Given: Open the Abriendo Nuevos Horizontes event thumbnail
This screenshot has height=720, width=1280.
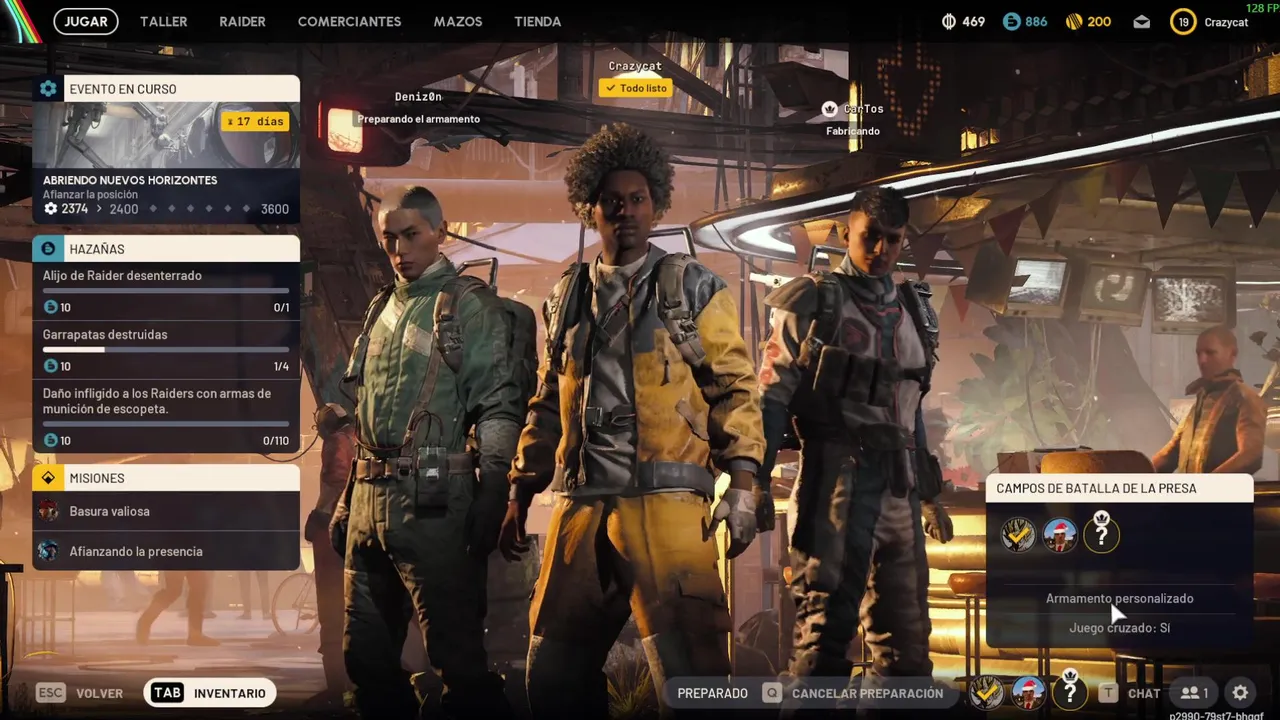Looking at the screenshot, I should coord(166,135).
